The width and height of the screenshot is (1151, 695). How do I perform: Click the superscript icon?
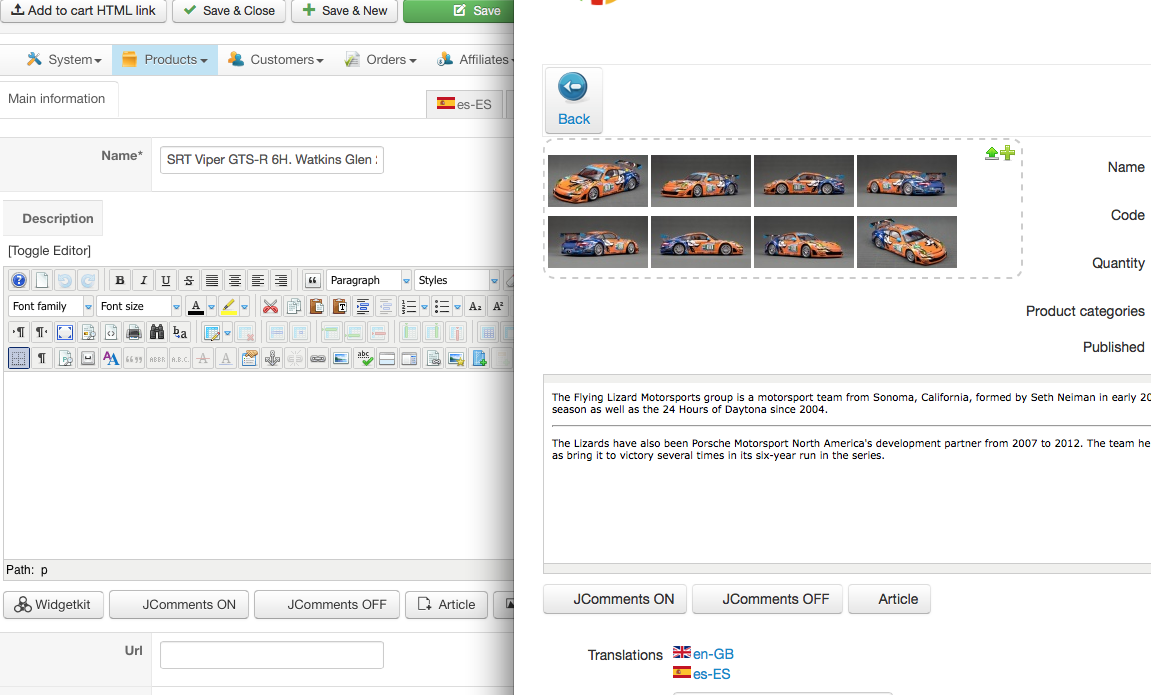tap(498, 306)
